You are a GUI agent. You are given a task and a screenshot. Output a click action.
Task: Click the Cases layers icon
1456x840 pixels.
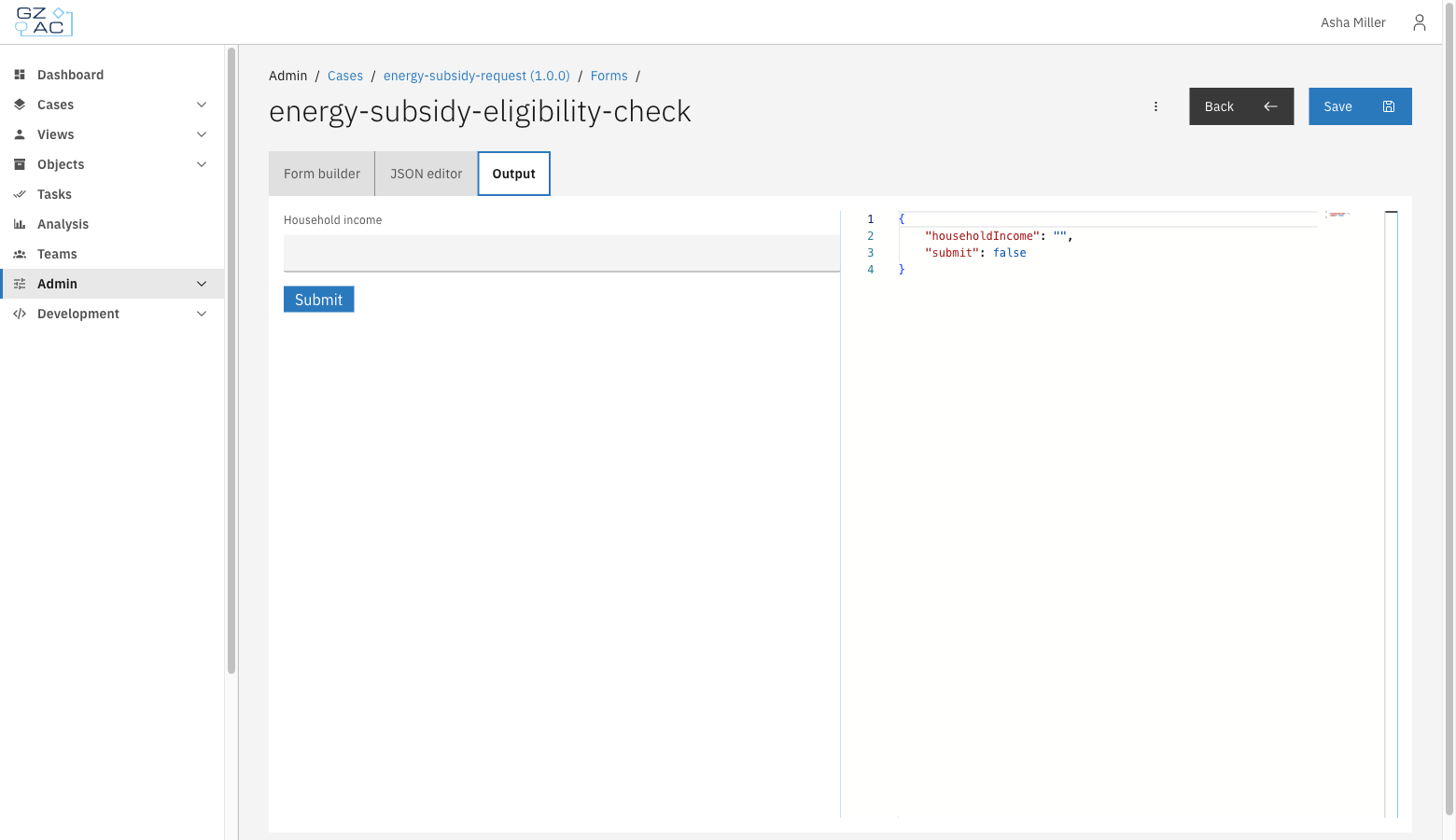click(x=20, y=105)
